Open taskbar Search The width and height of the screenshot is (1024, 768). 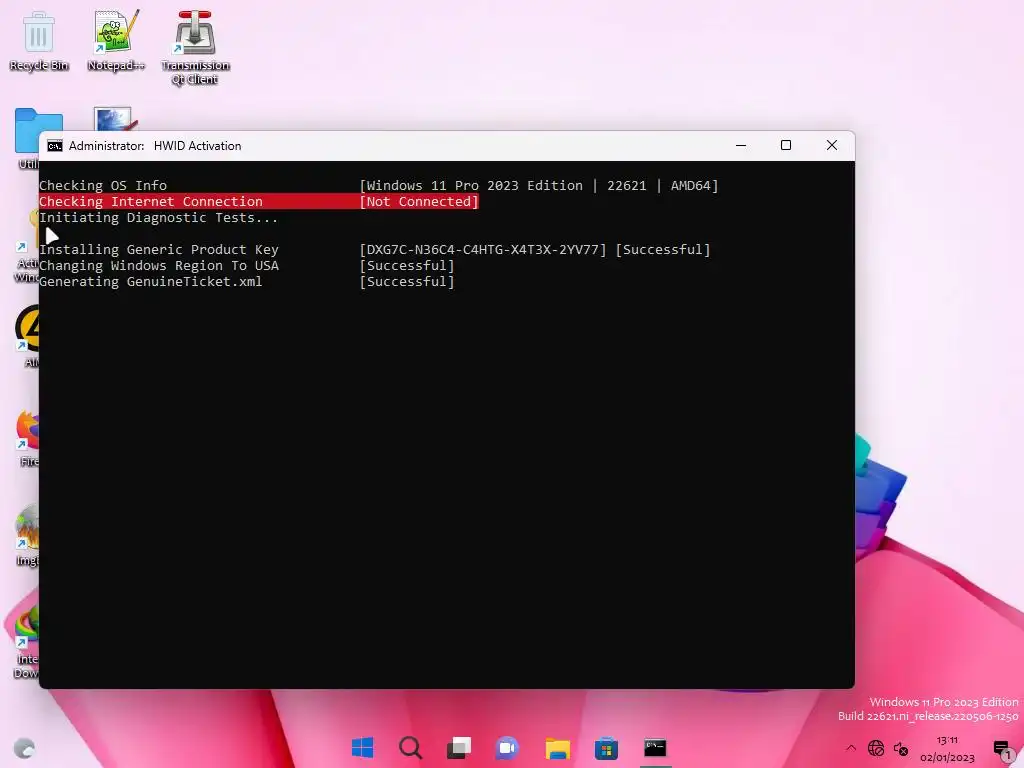tap(411, 747)
